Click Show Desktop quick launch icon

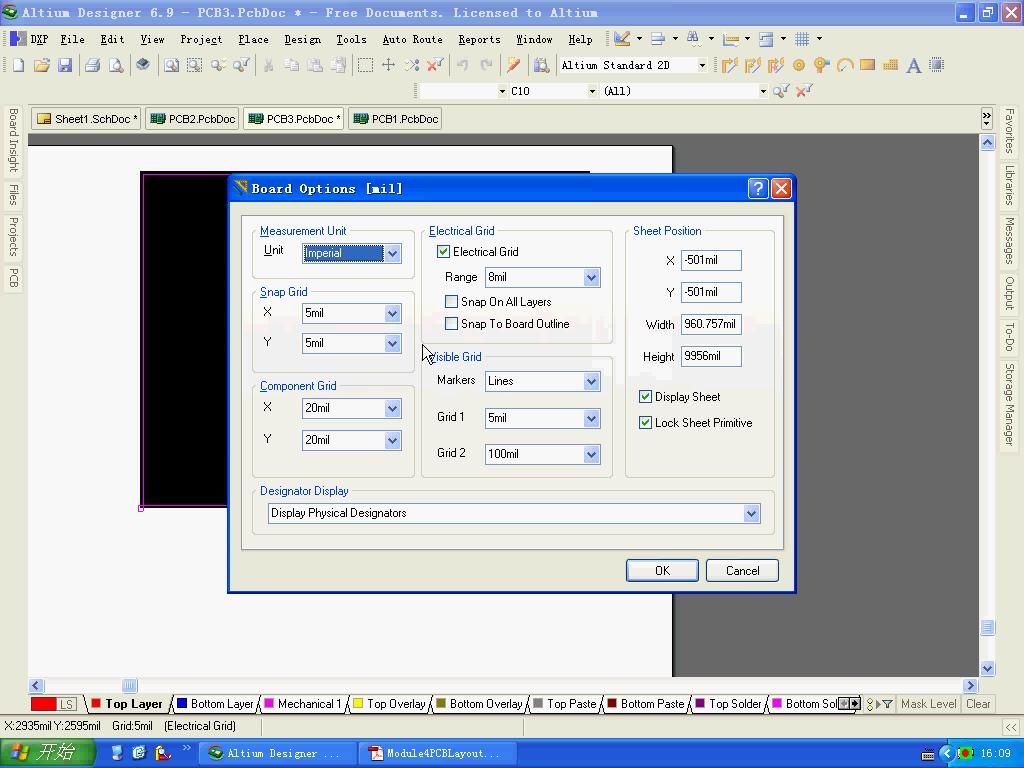pyautogui.click(x=117, y=753)
